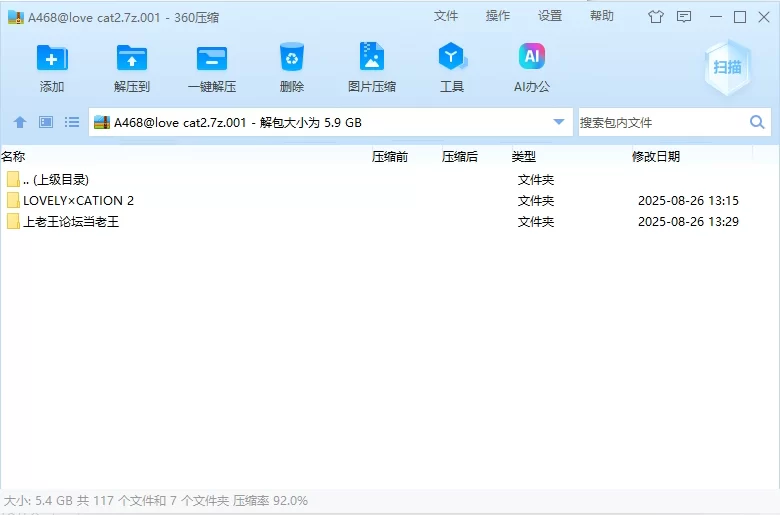Screen dimensions: 780x515
Task: Click the folder icon of 上老王论坛当老王
Action: click(13, 221)
